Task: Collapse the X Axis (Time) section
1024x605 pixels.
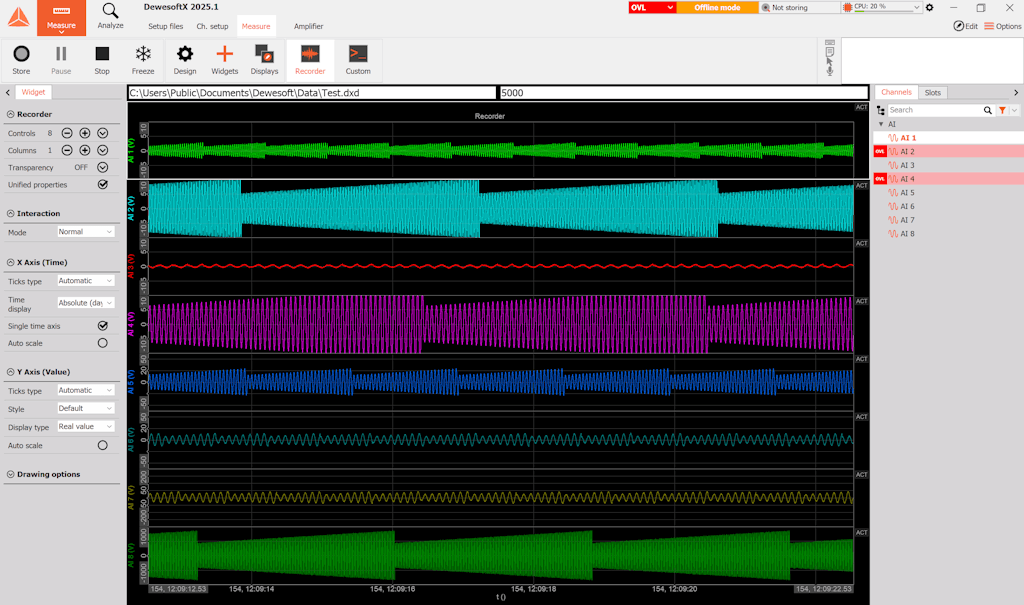Action: click(x=10, y=263)
